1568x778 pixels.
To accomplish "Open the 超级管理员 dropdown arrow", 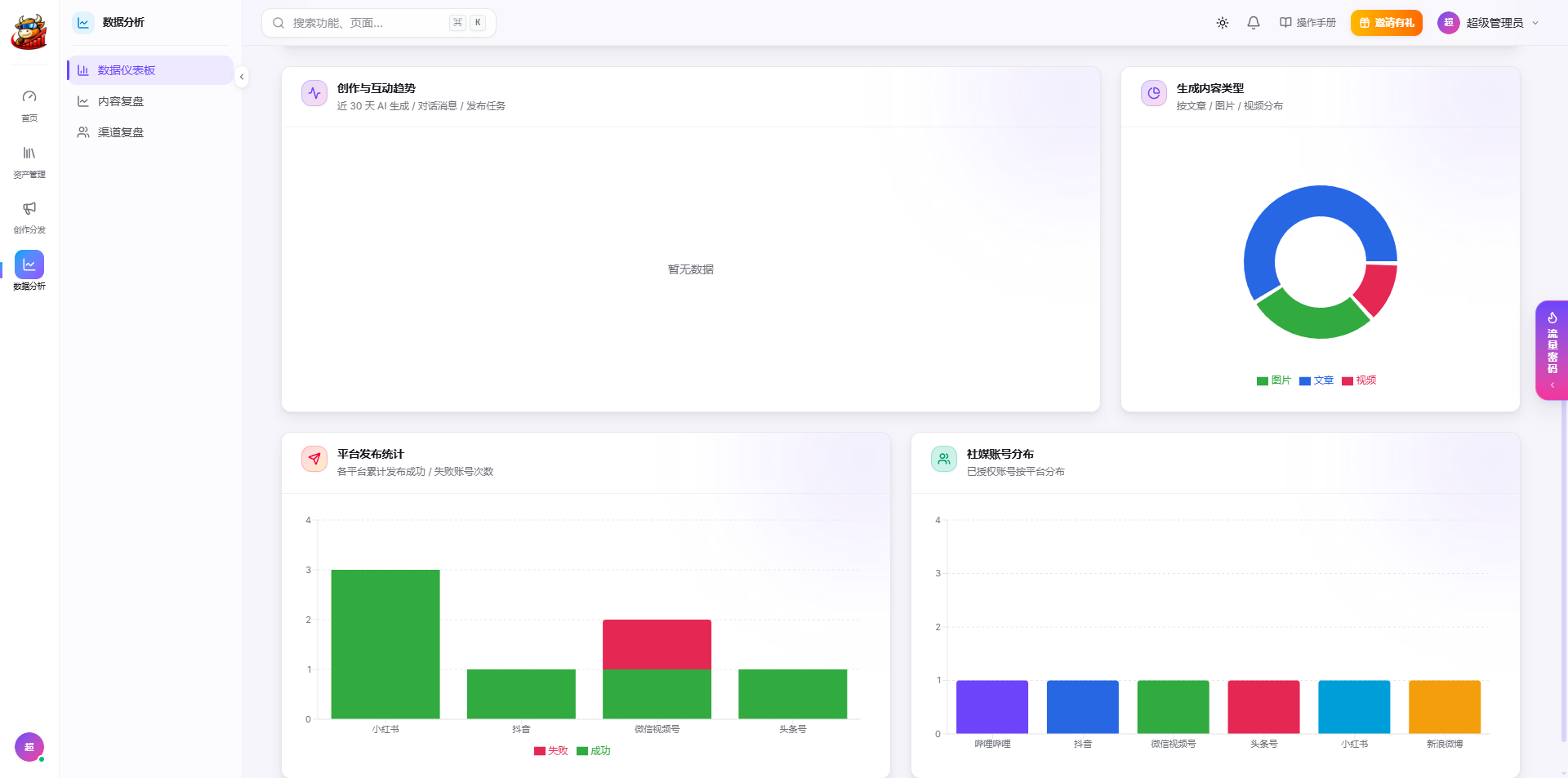I will [x=1535, y=23].
